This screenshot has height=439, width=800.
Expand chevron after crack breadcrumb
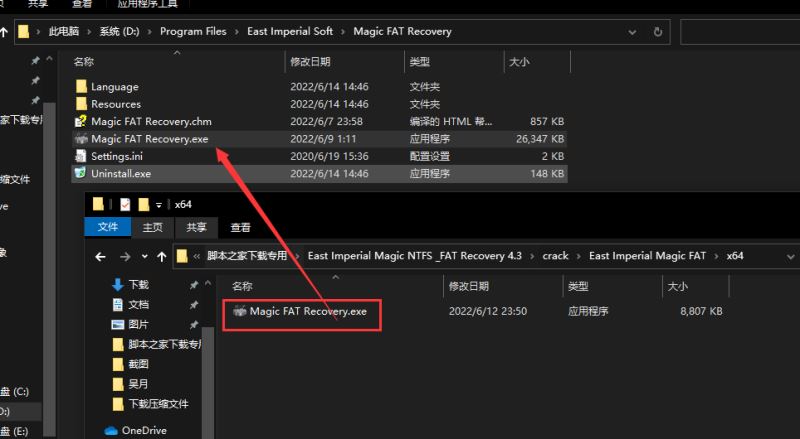579,256
